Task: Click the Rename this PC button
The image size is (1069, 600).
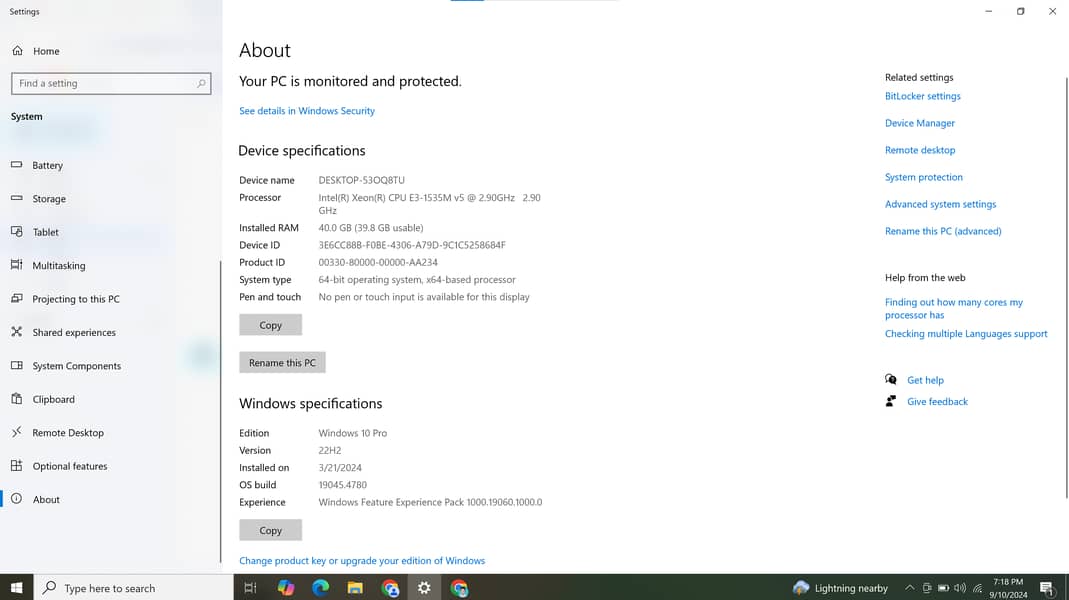Action: [282, 363]
